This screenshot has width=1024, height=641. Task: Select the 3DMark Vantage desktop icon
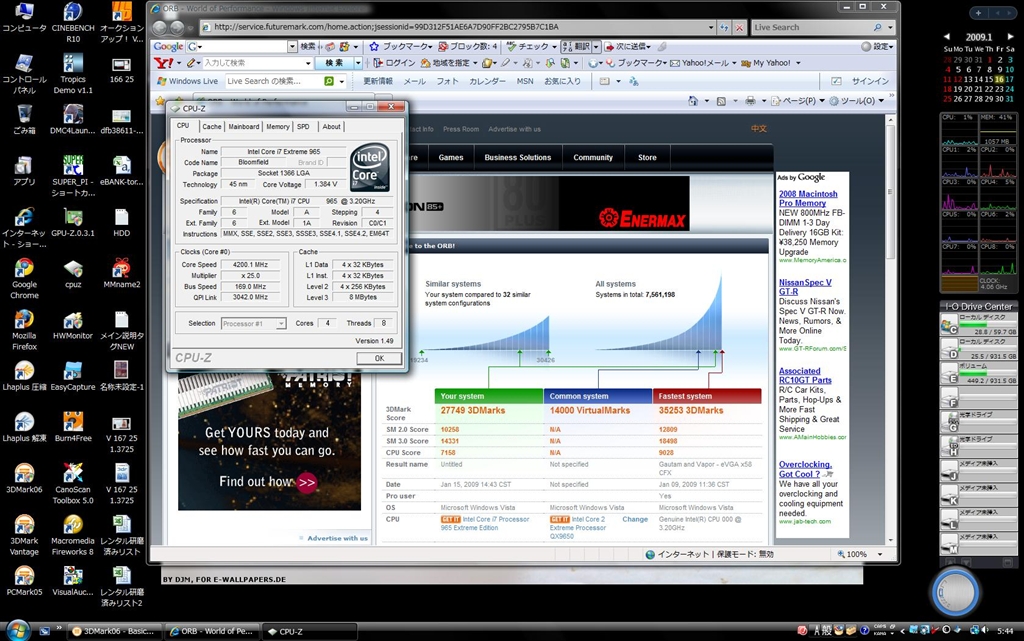[x=24, y=535]
